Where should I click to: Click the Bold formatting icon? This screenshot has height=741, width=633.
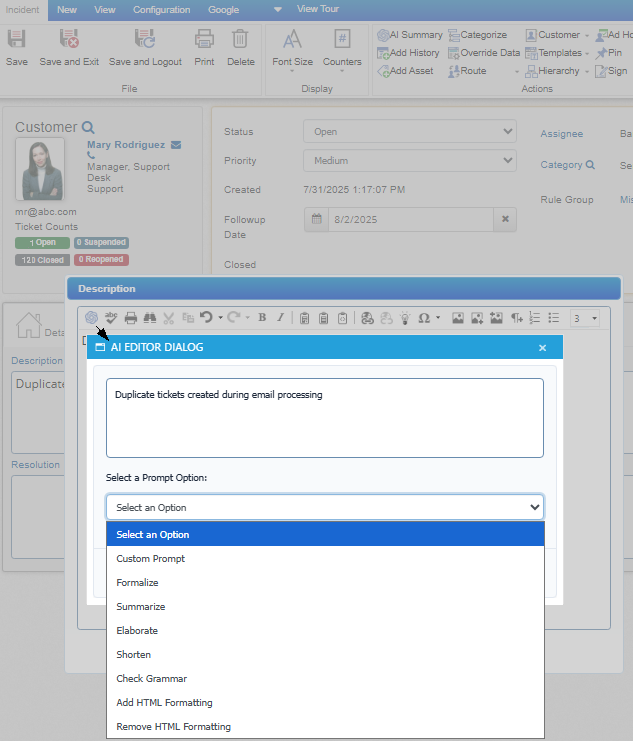coord(262,318)
